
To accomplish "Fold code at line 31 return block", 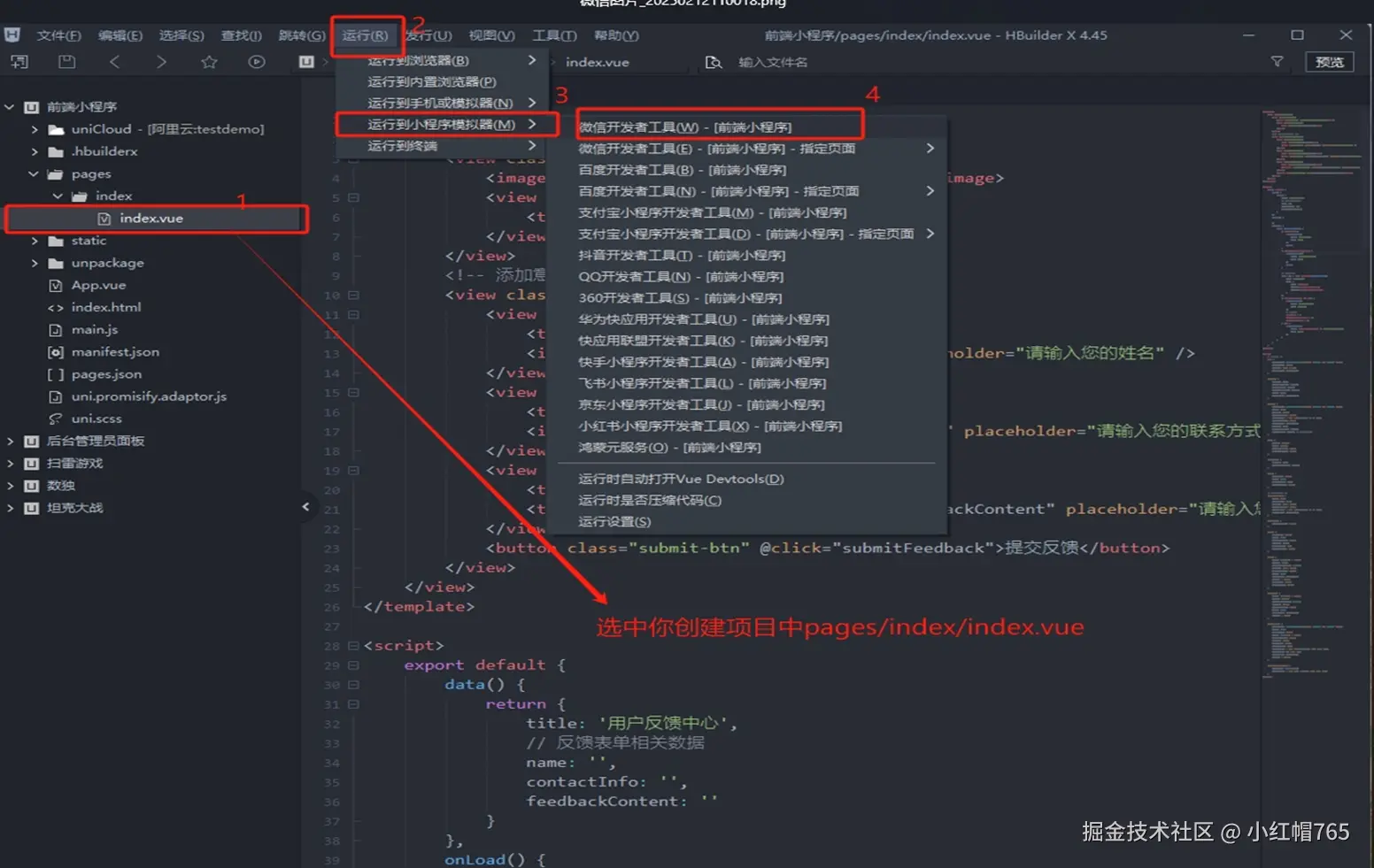I will click(x=353, y=704).
